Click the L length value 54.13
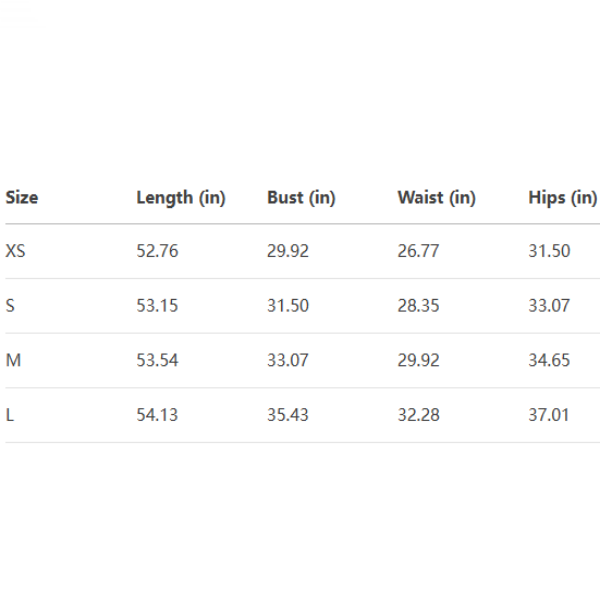Screen dimensions: 600x600 pyautogui.click(x=157, y=414)
